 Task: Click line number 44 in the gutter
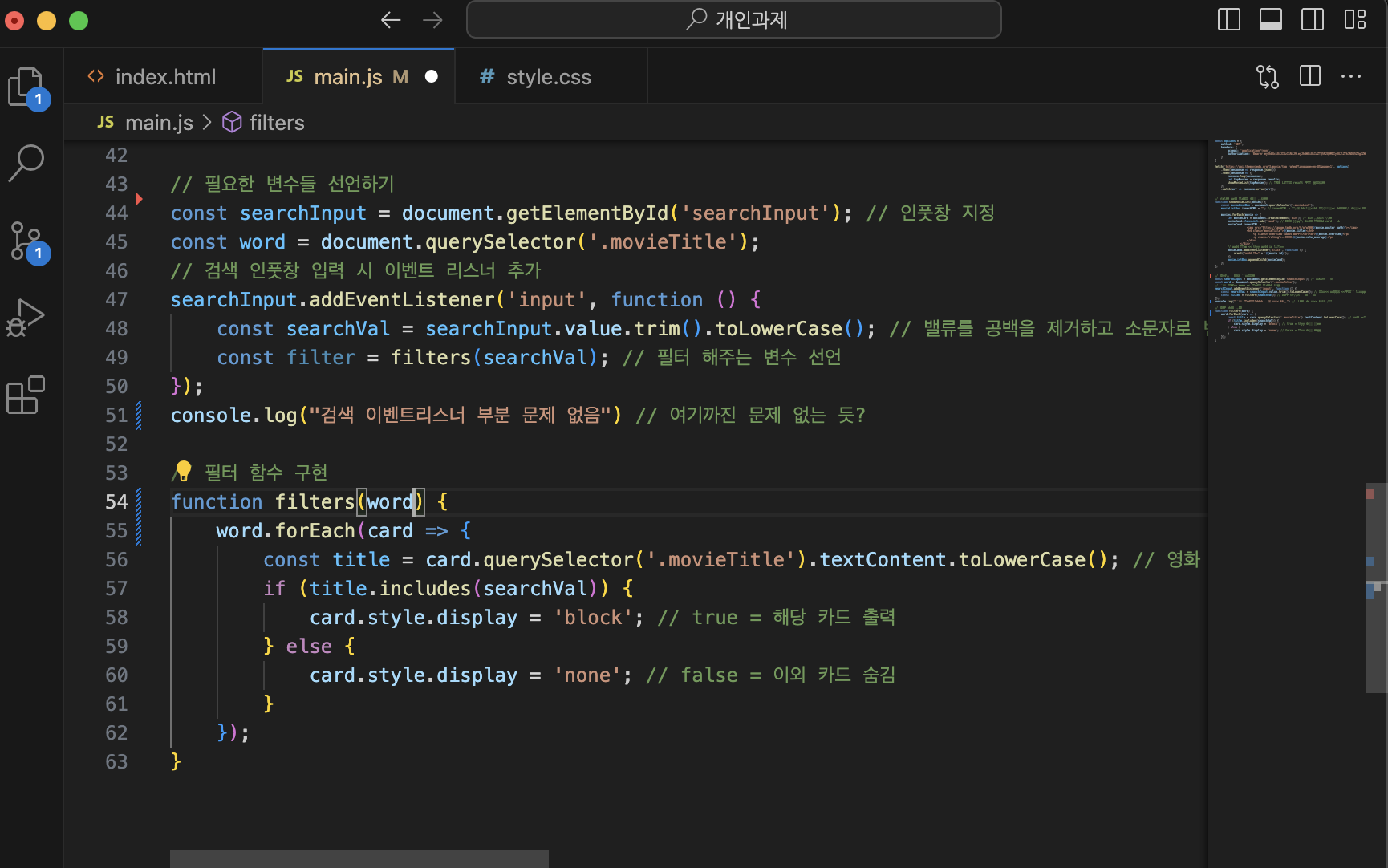tap(116, 213)
